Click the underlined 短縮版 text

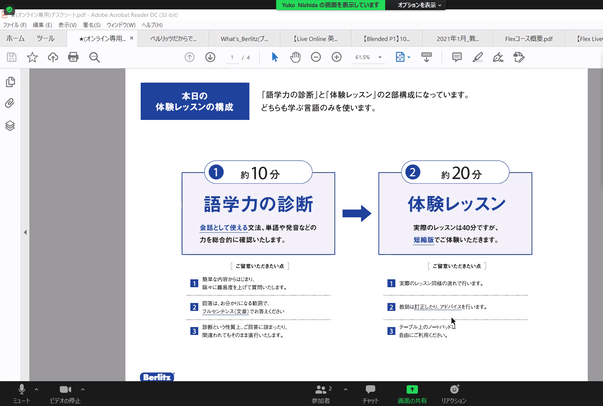point(424,240)
